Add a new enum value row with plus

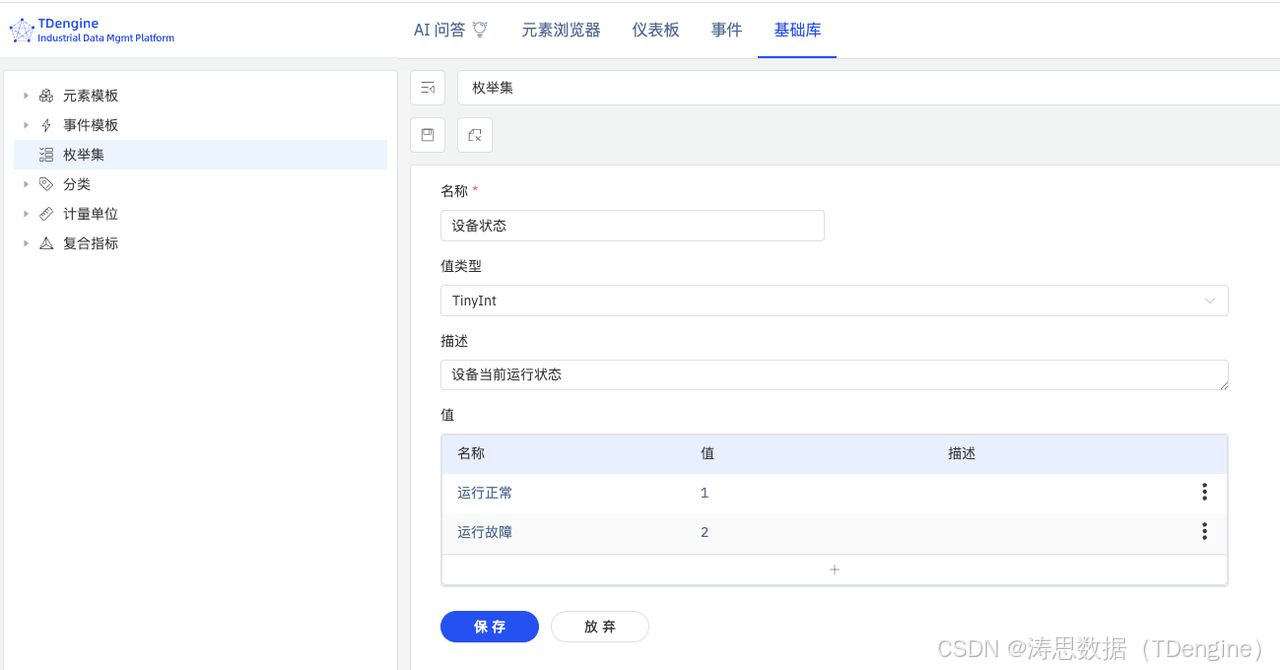(834, 570)
